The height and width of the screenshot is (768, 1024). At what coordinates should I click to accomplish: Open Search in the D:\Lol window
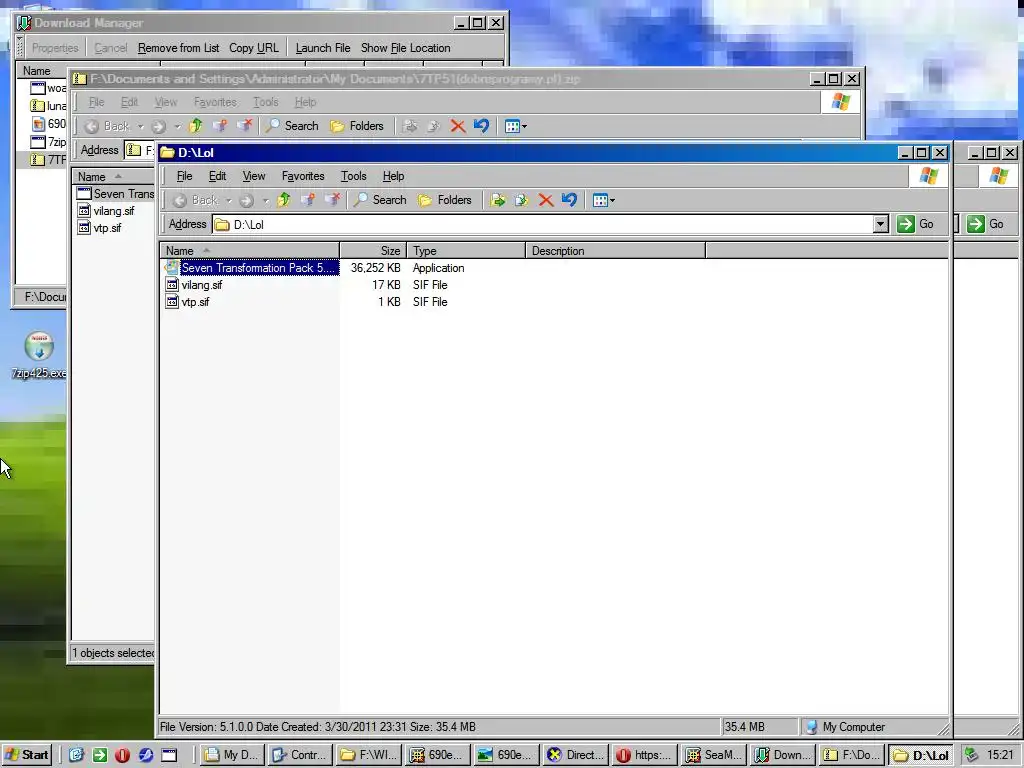tap(380, 200)
